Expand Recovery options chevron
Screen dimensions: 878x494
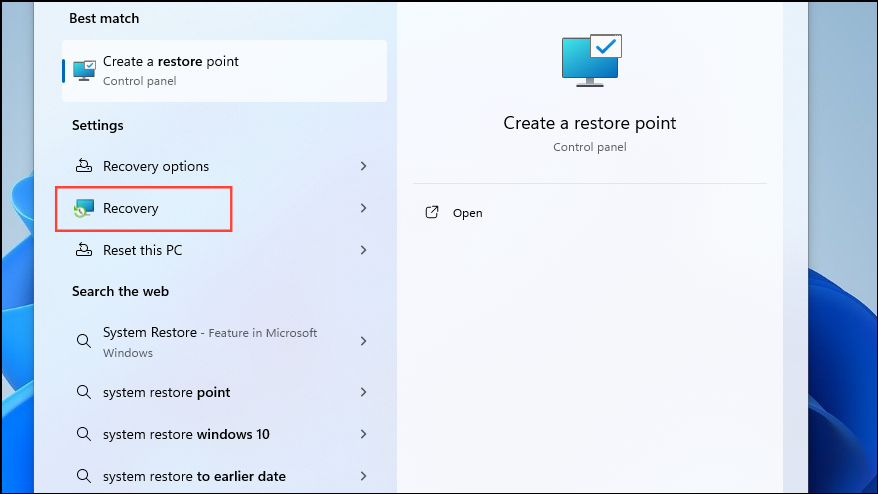tap(363, 166)
